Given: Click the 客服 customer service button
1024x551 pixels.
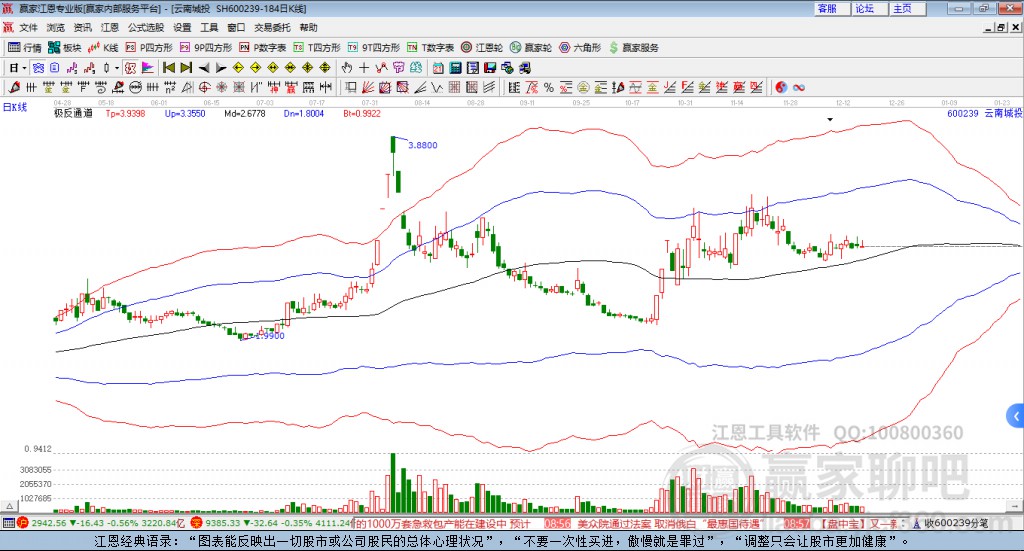Looking at the screenshot, I should [x=832, y=8].
